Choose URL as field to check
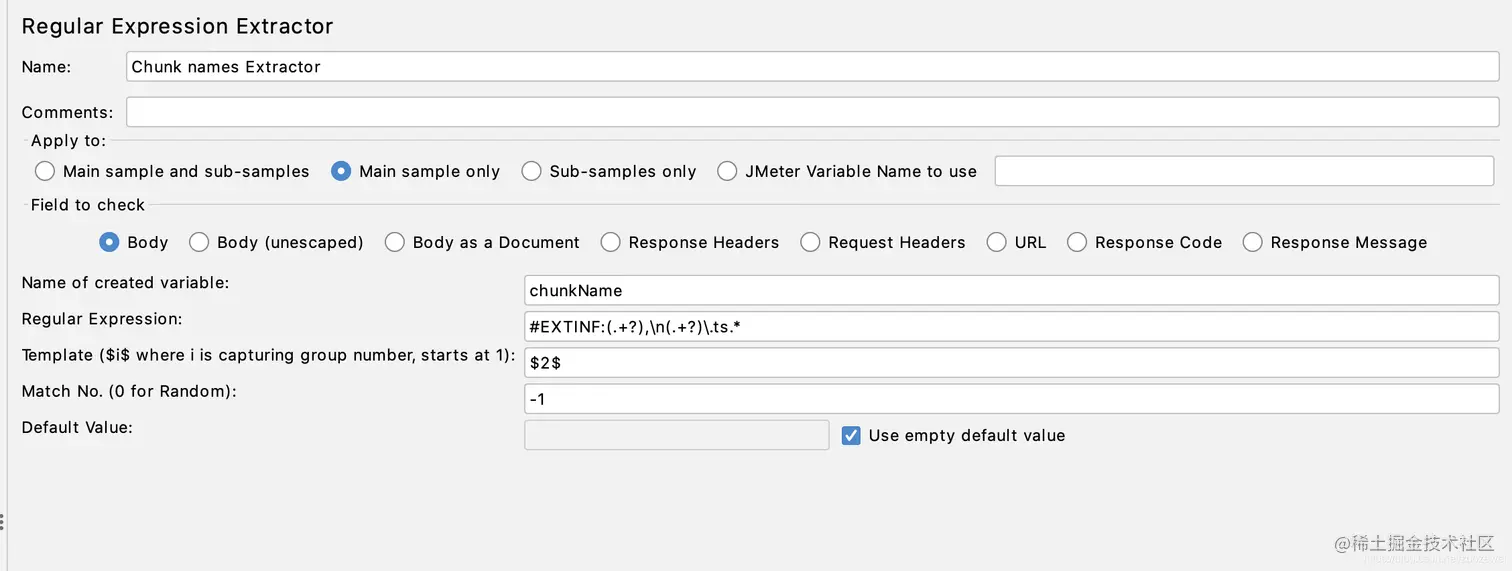Image resolution: width=1512 pixels, height=571 pixels. 997,242
